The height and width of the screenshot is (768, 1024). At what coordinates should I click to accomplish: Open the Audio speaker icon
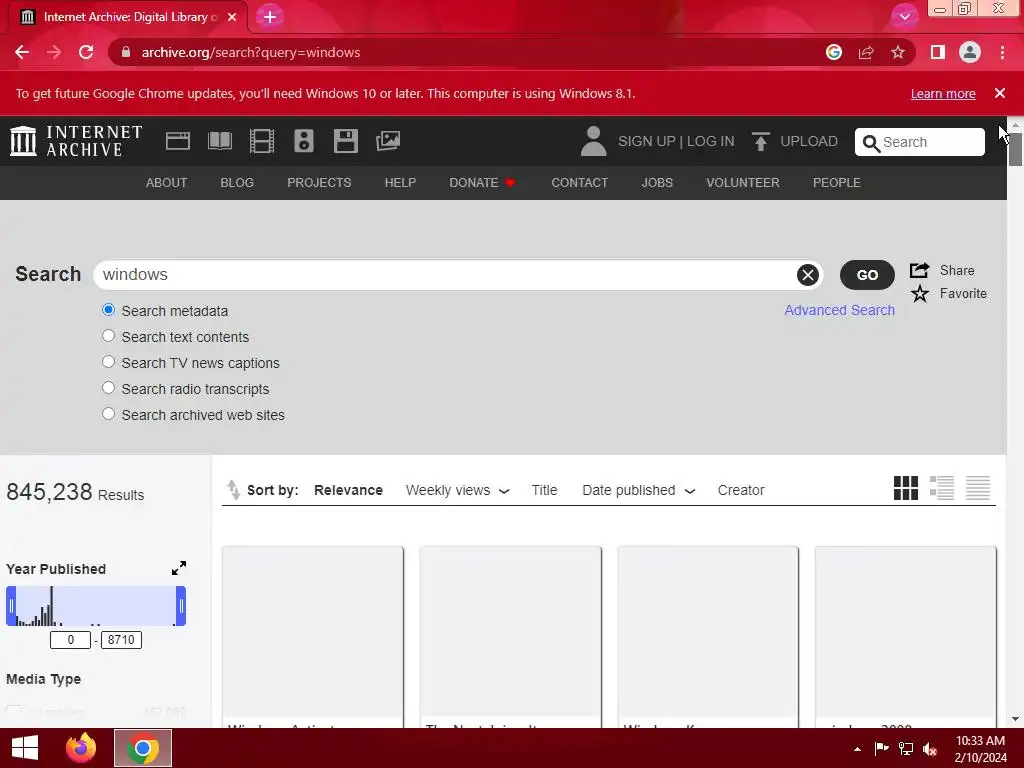pos(304,141)
